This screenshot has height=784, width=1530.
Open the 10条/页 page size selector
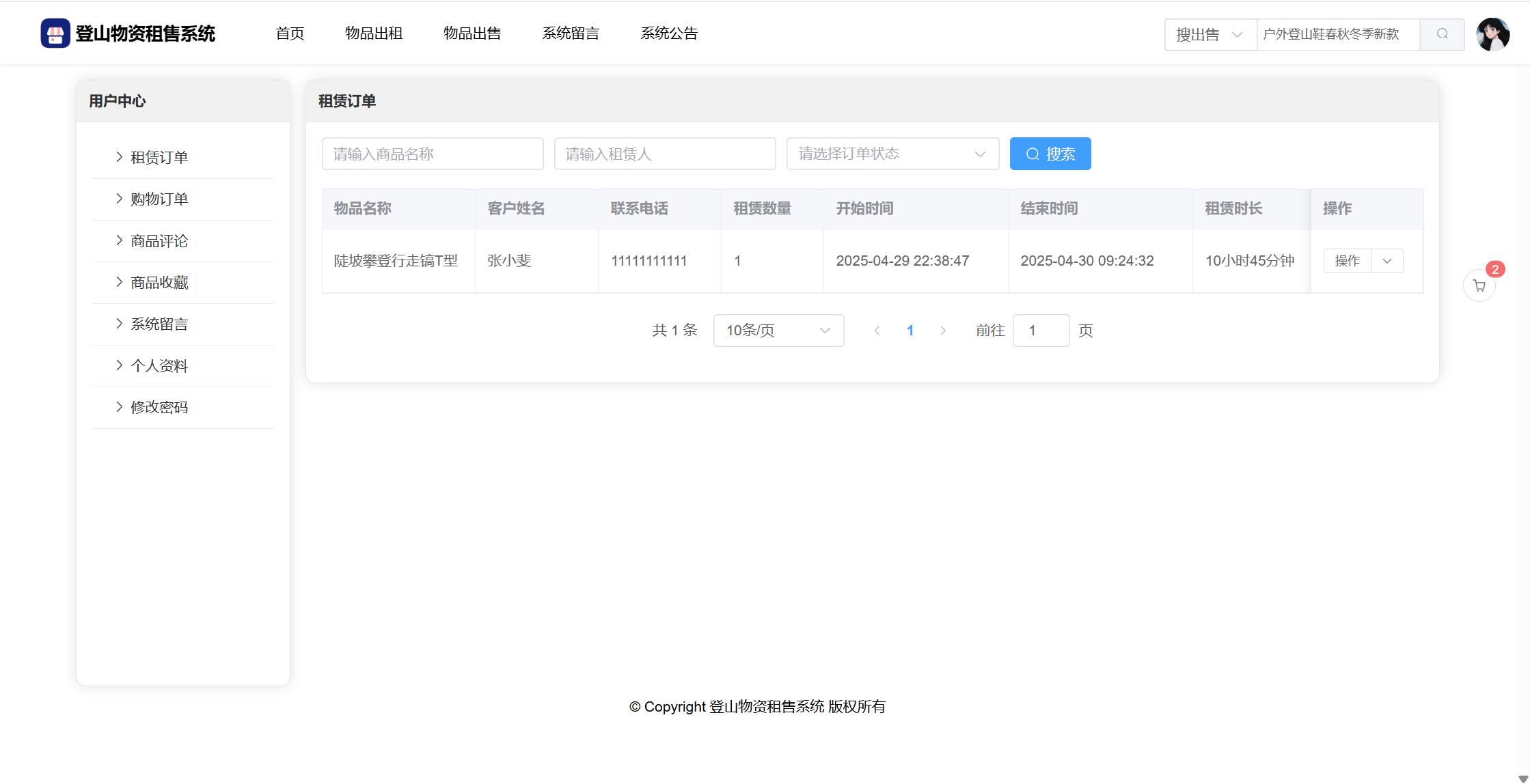(778, 331)
